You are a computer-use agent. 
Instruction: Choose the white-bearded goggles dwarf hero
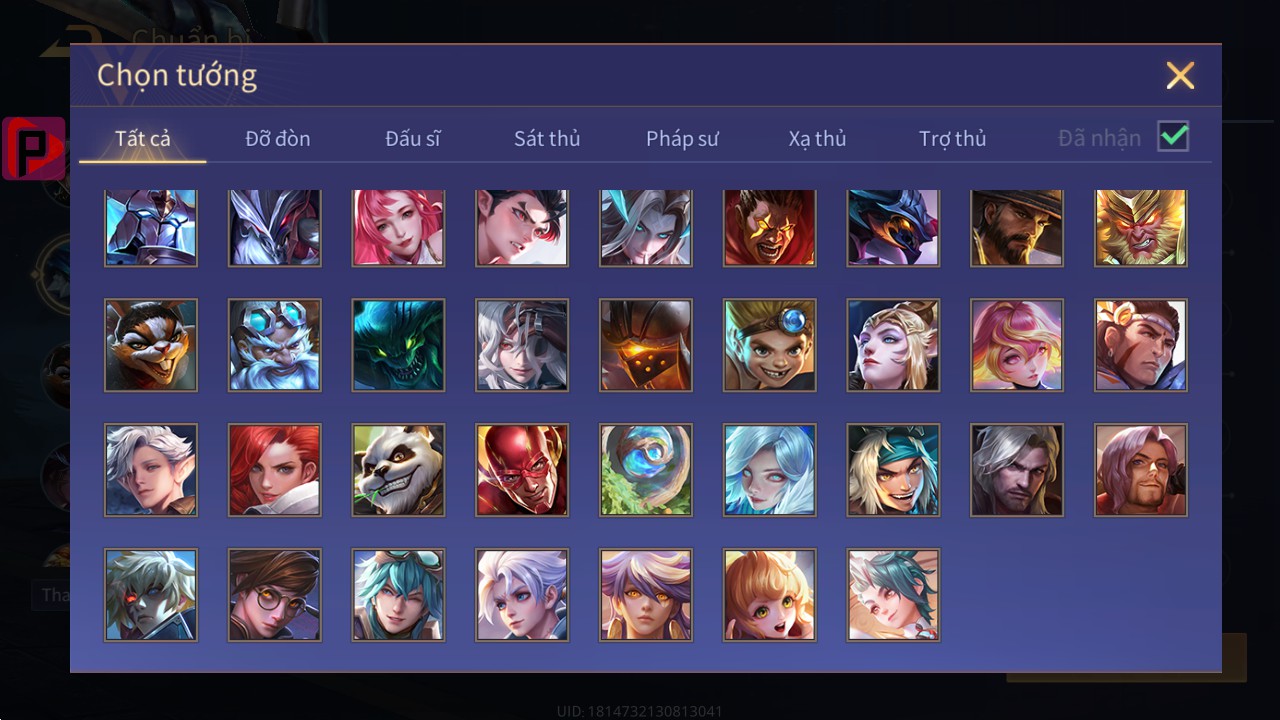point(275,345)
